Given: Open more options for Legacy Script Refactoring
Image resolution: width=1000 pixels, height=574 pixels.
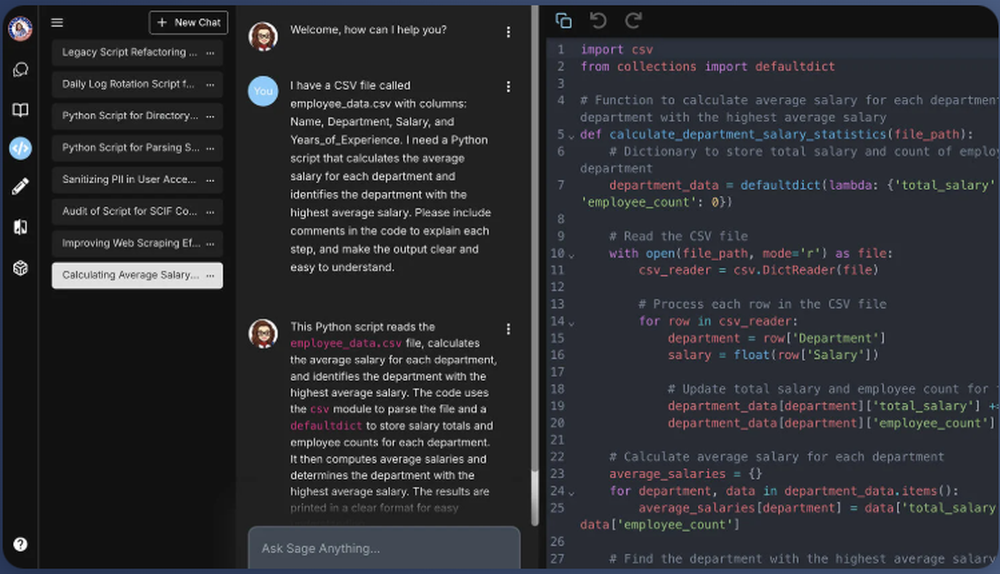Looking at the screenshot, I should (x=210, y=53).
